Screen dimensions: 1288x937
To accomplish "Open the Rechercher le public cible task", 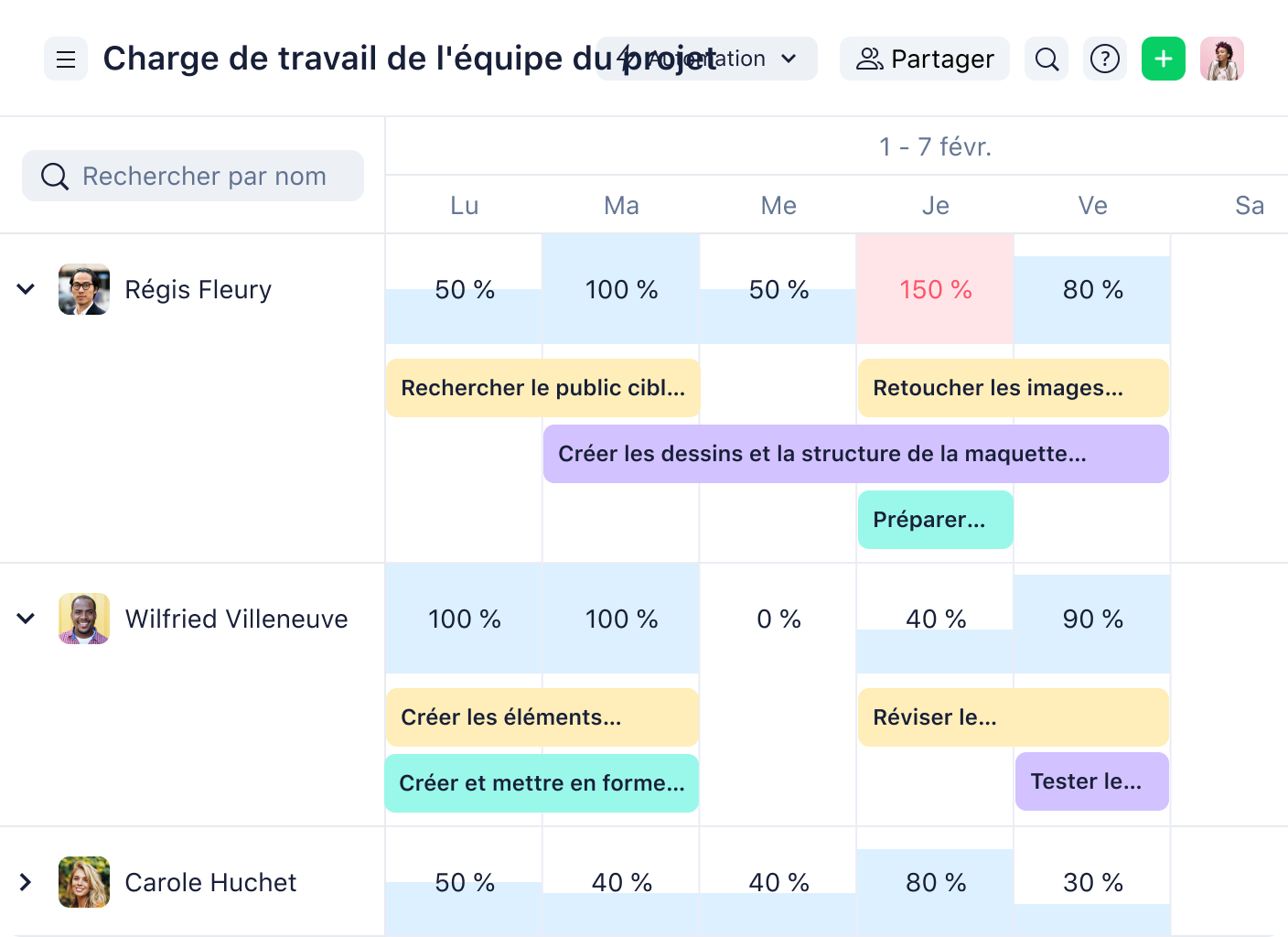I will 543,388.
